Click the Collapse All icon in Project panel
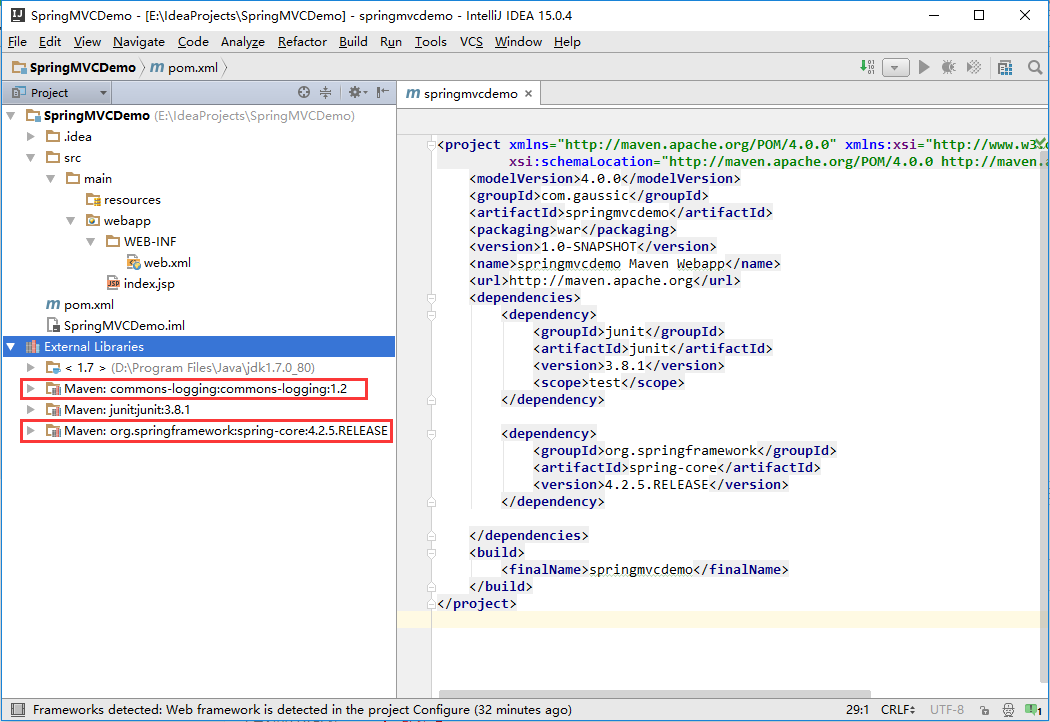 (x=325, y=92)
